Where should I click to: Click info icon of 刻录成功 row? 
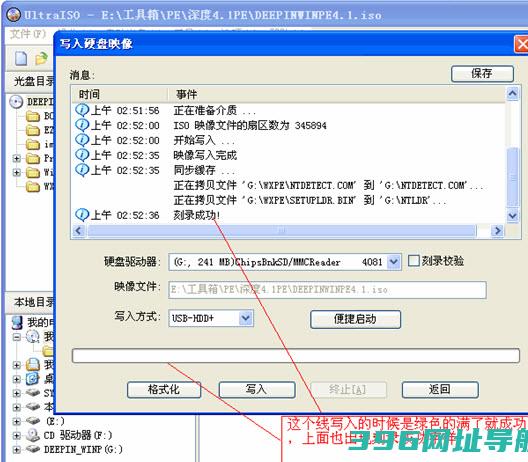82,215
